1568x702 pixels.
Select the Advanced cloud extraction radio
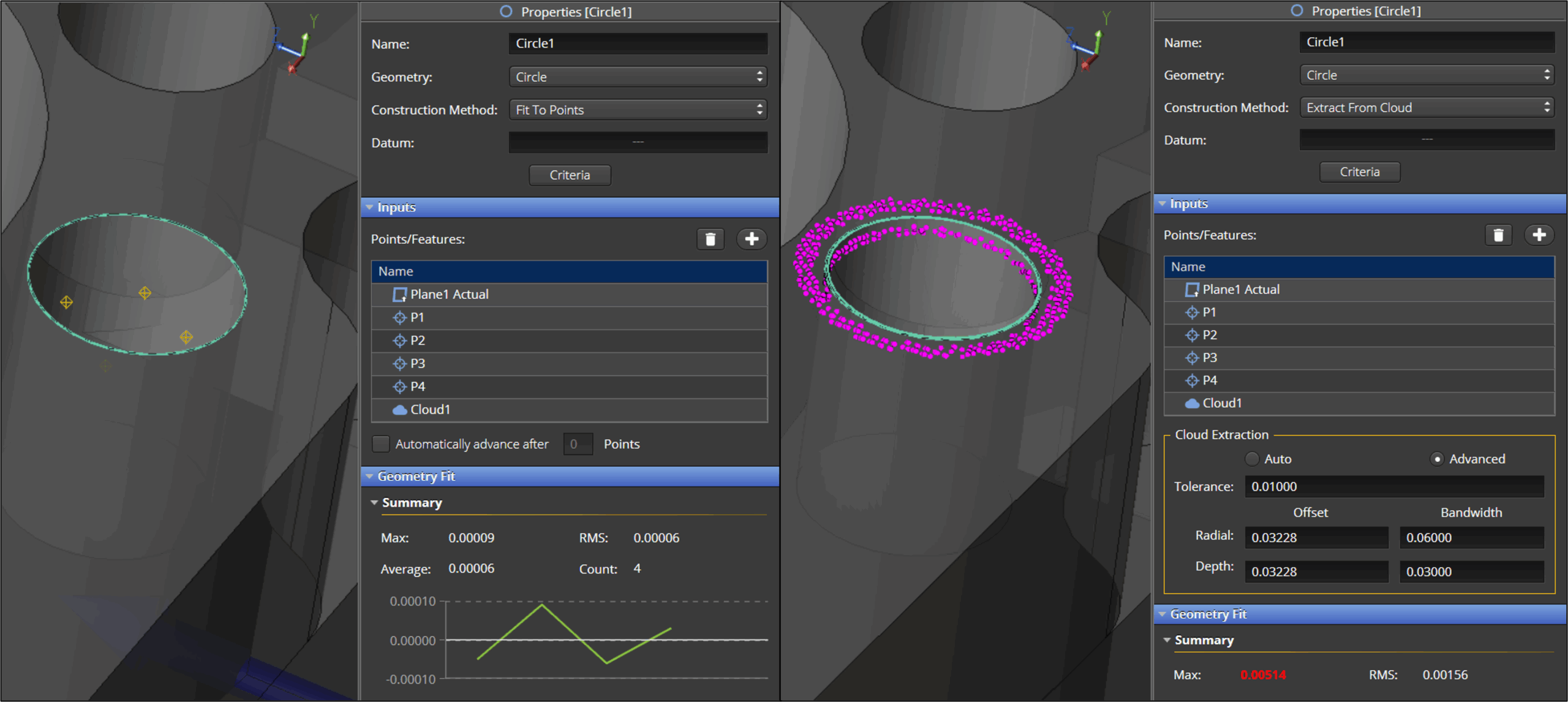click(x=1437, y=459)
